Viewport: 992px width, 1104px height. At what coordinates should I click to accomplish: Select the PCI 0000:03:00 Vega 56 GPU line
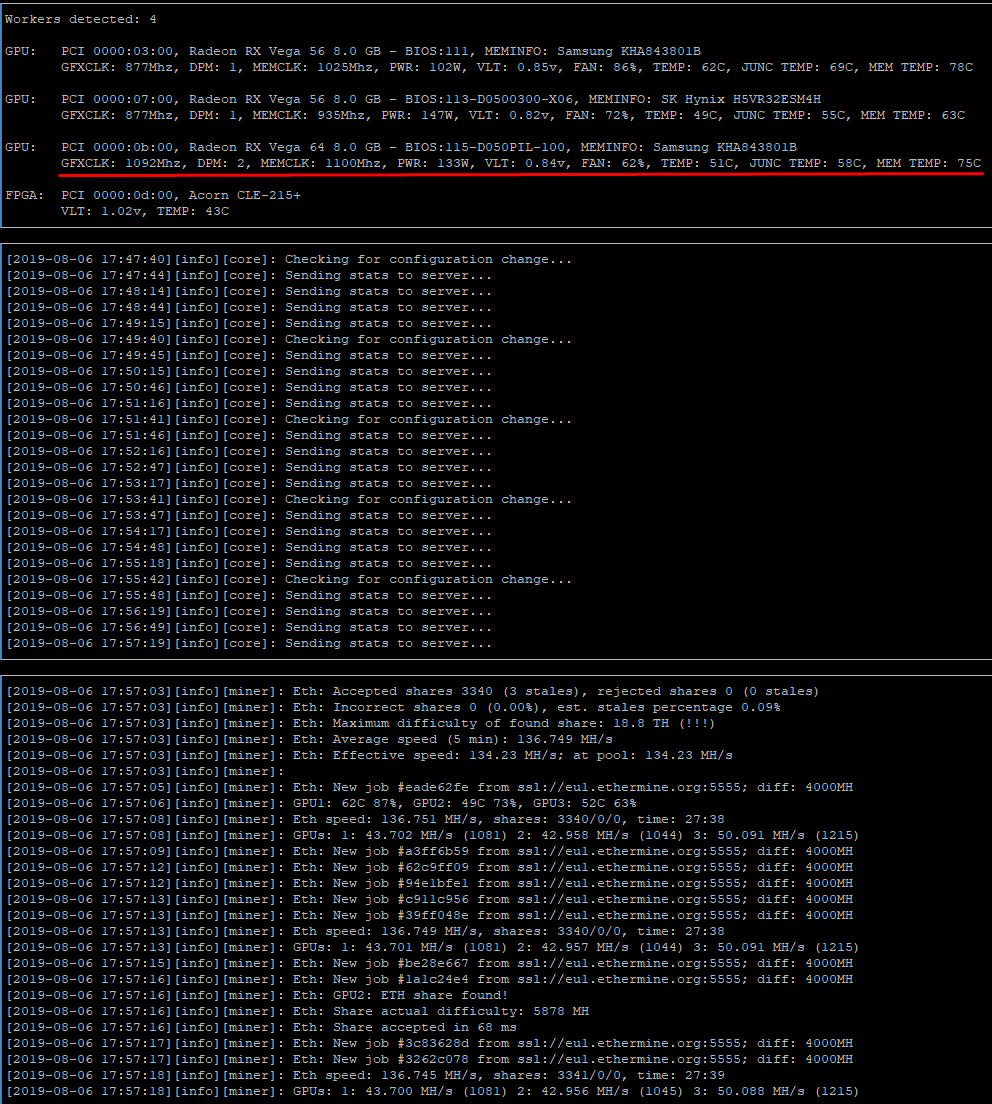[x=380, y=51]
